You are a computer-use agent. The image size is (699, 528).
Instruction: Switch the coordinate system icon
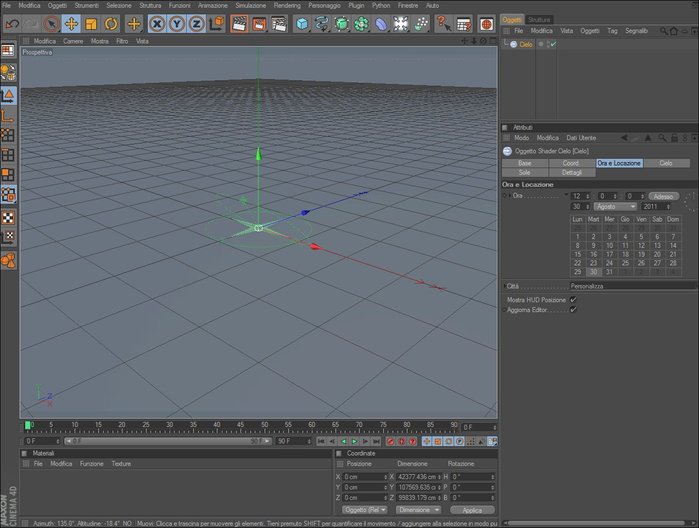(217, 24)
